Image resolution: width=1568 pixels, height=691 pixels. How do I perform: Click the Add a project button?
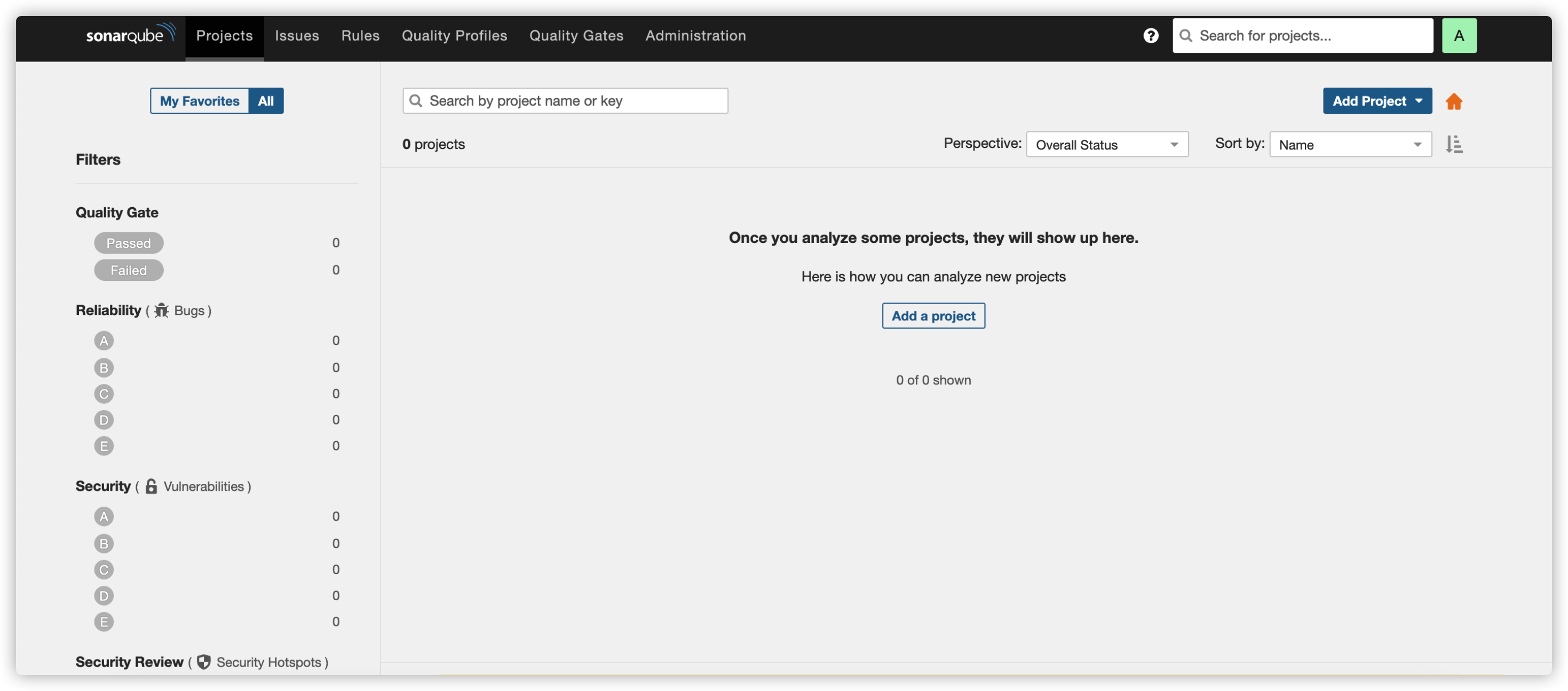[x=933, y=316]
